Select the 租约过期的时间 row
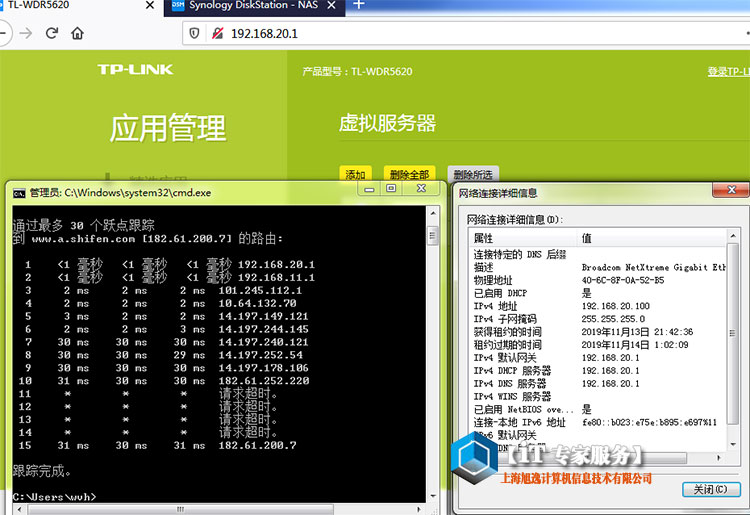Image resolution: width=750 pixels, height=515 pixels. [x=597, y=345]
